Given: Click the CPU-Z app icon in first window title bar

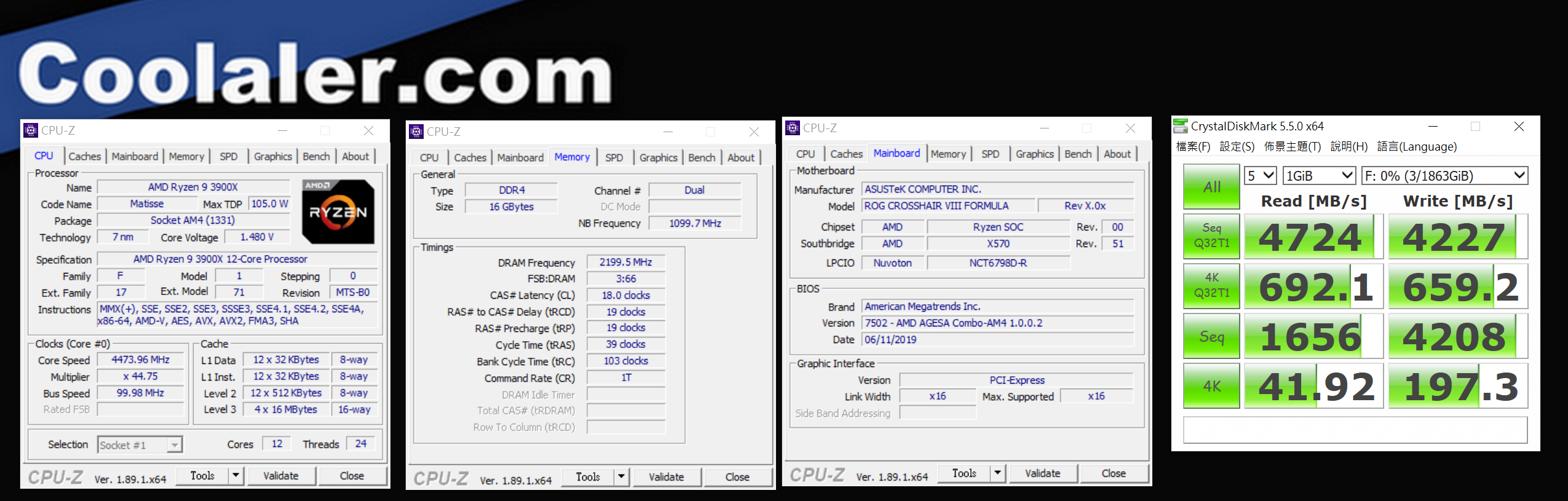Looking at the screenshot, I should (30, 130).
